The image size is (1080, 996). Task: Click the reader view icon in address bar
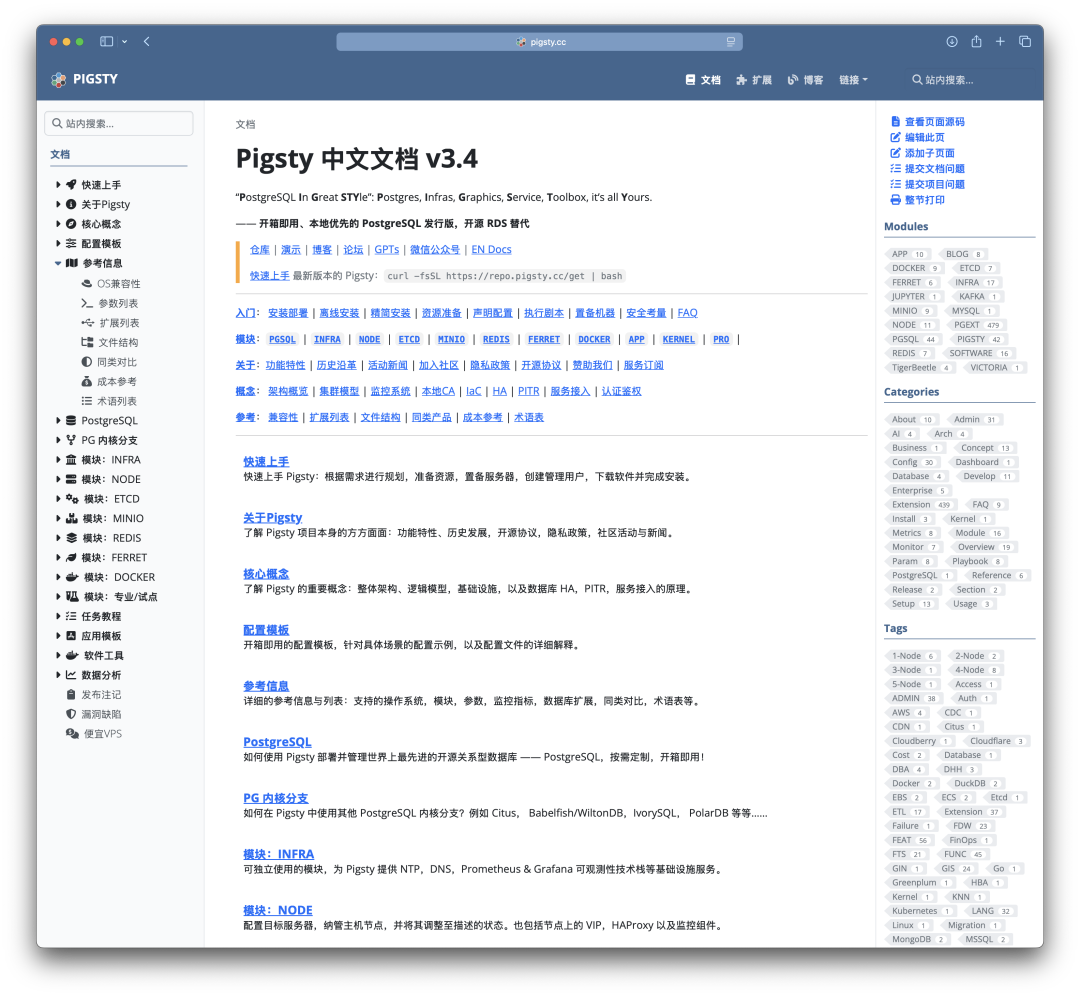pos(731,42)
